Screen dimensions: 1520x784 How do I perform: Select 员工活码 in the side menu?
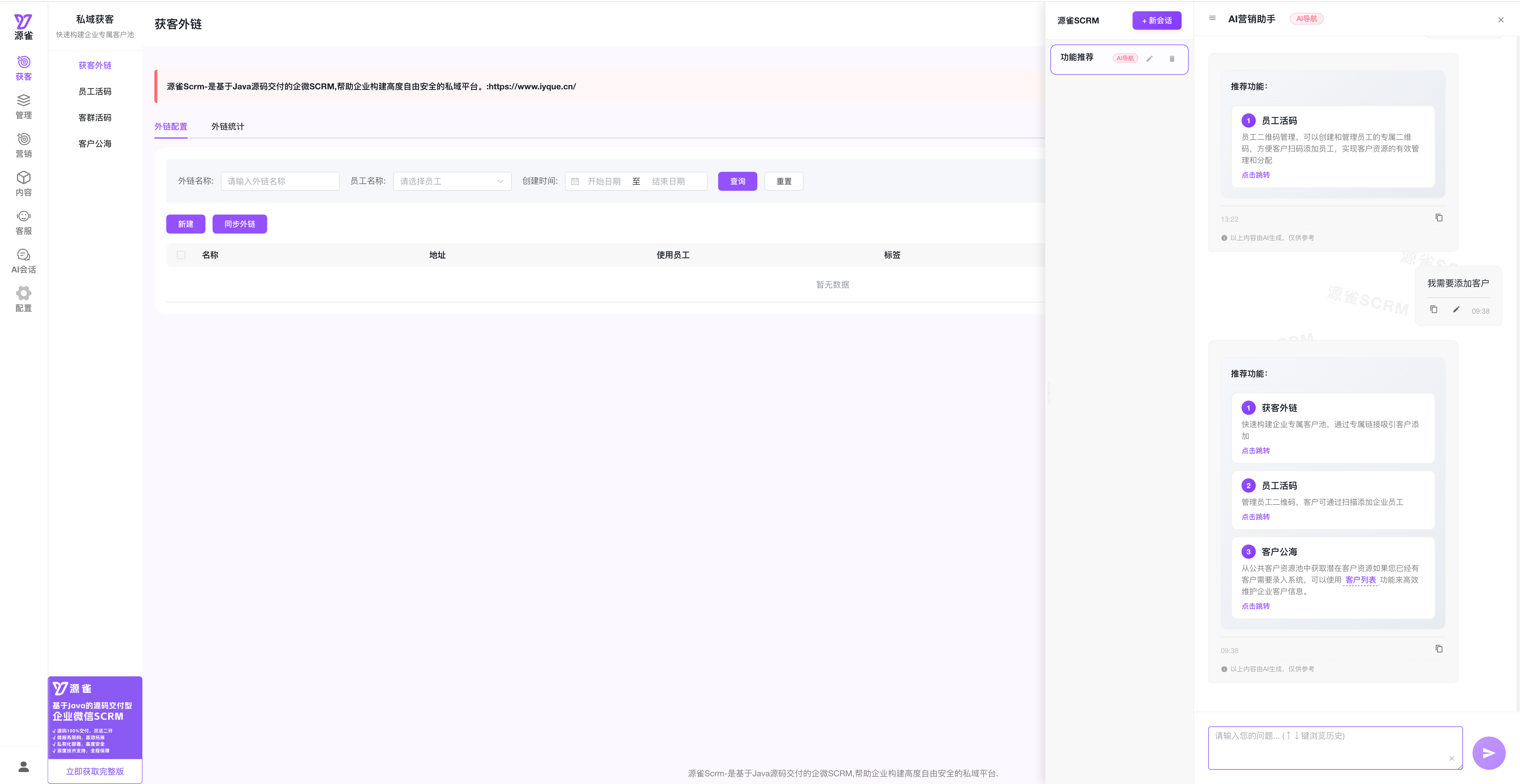94,91
